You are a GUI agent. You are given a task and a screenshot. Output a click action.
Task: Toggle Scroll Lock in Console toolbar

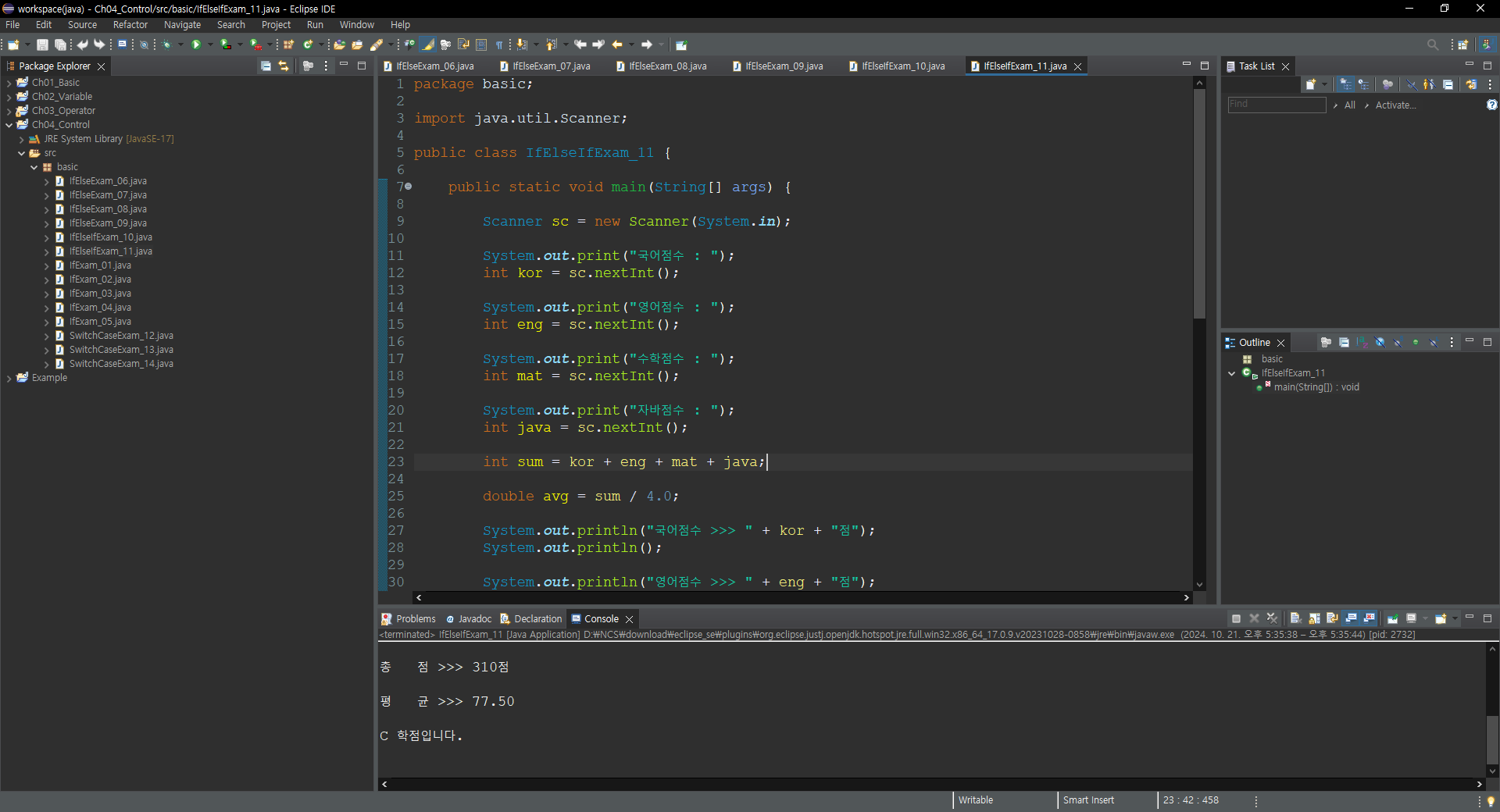pos(1314,618)
